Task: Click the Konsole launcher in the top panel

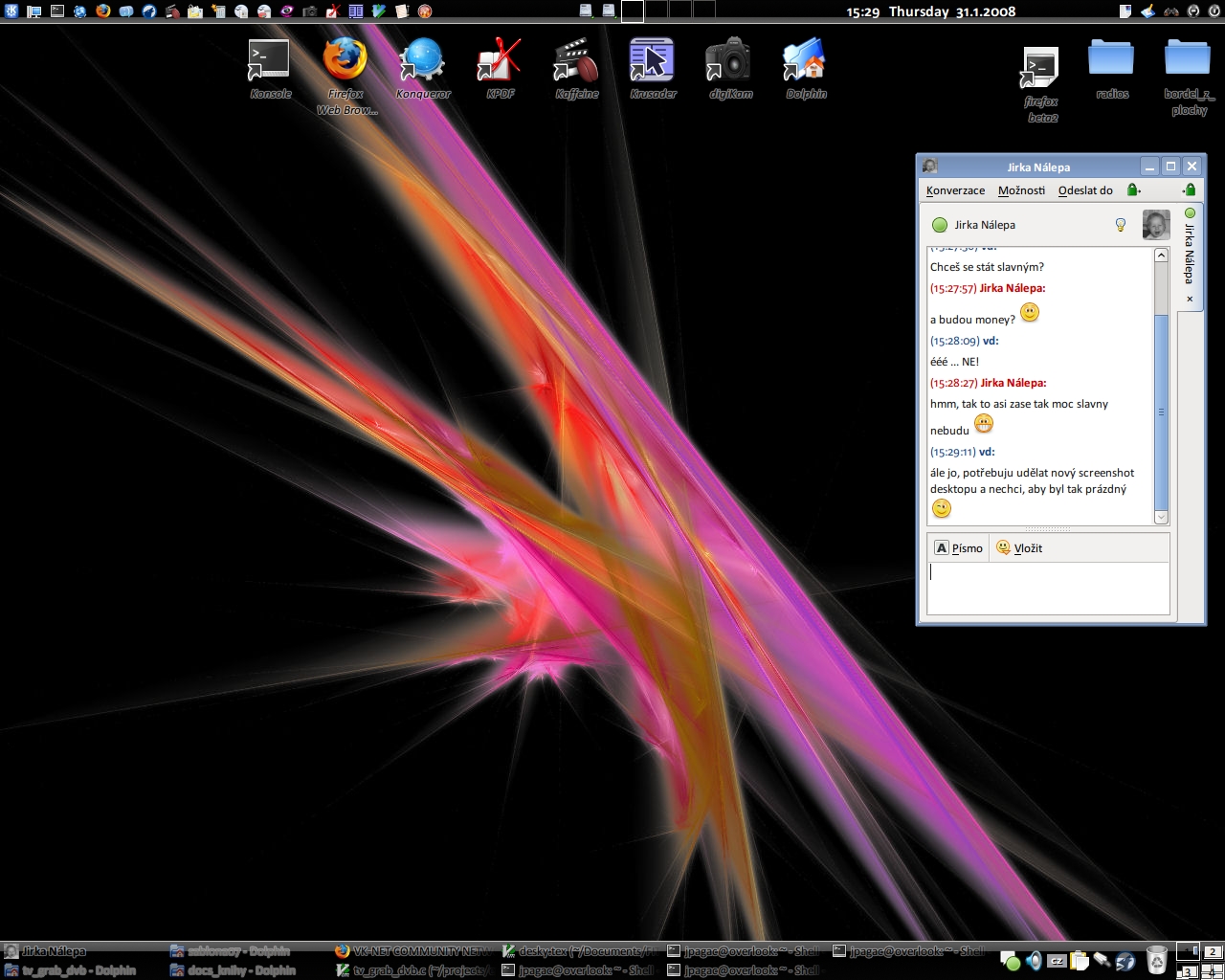Action: 57,11
